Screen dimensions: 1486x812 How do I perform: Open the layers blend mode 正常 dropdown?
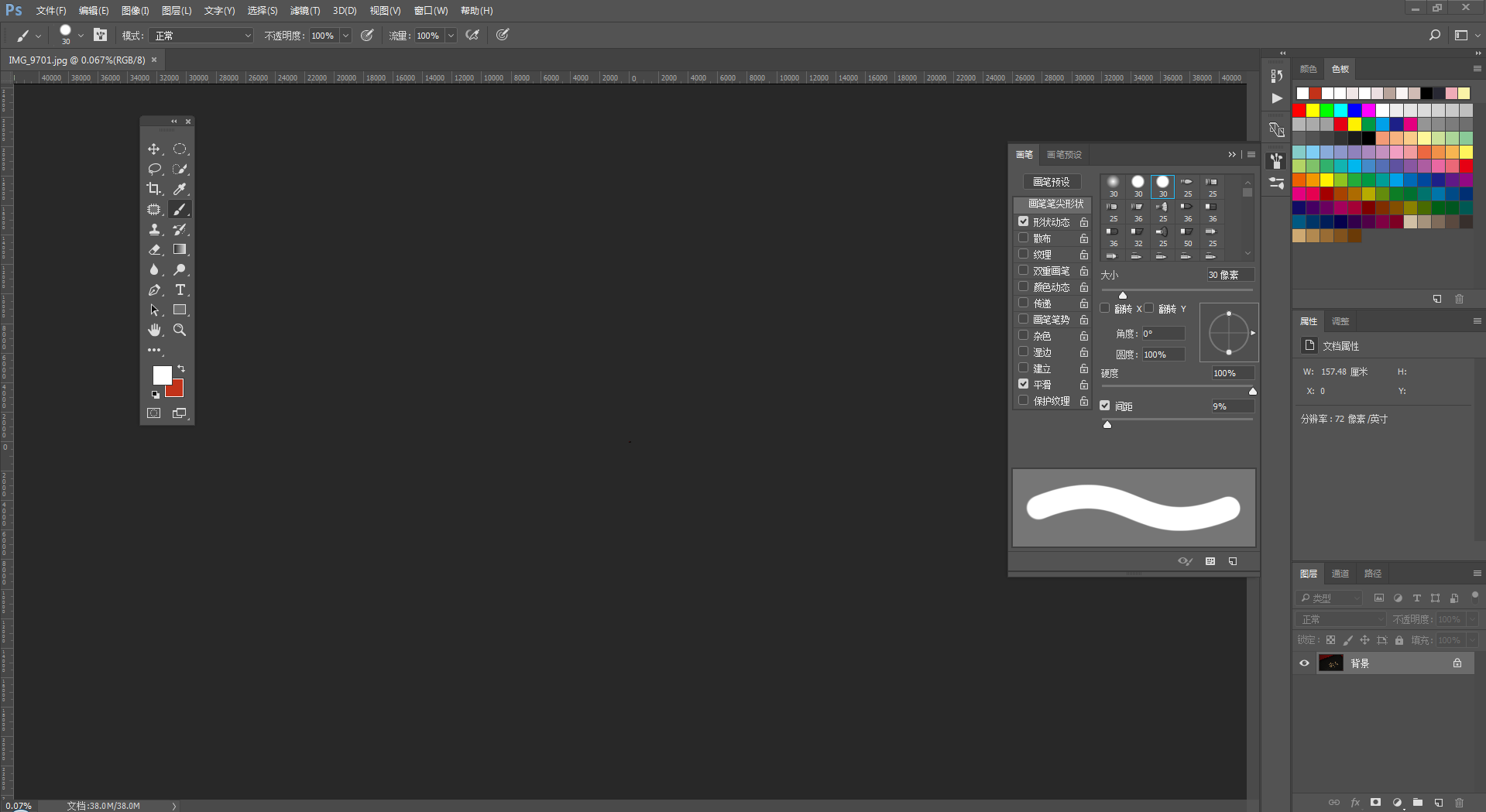tap(1341, 619)
